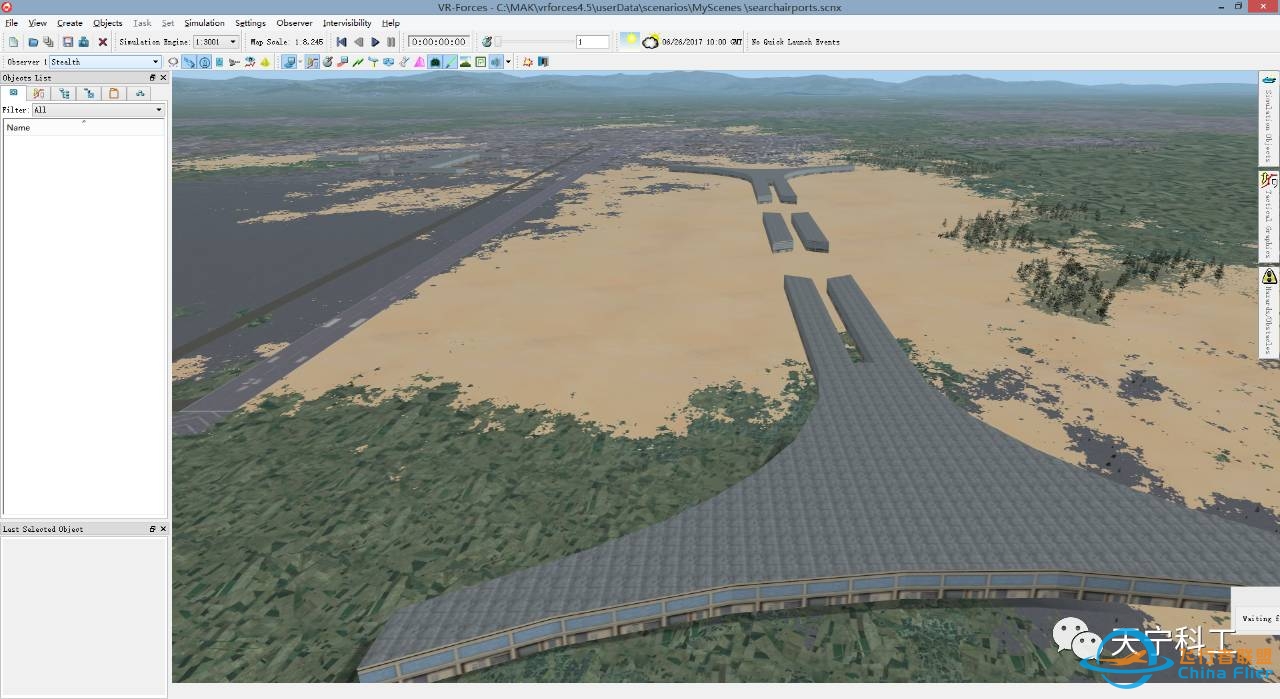
Task: Click the pink cone marker icon on the toolbar
Action: click(x=418, y=61)
